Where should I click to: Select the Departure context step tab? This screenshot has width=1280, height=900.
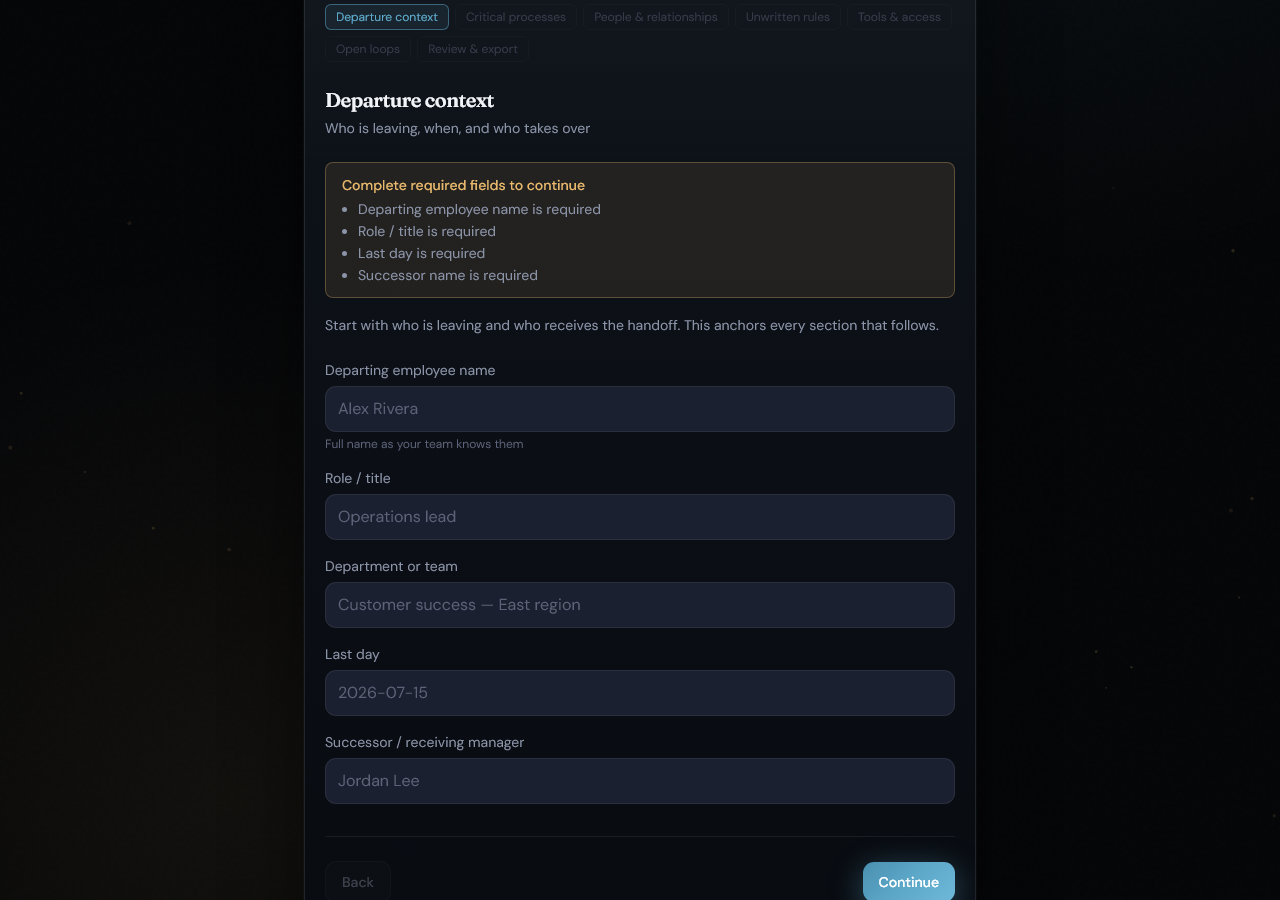387,17
